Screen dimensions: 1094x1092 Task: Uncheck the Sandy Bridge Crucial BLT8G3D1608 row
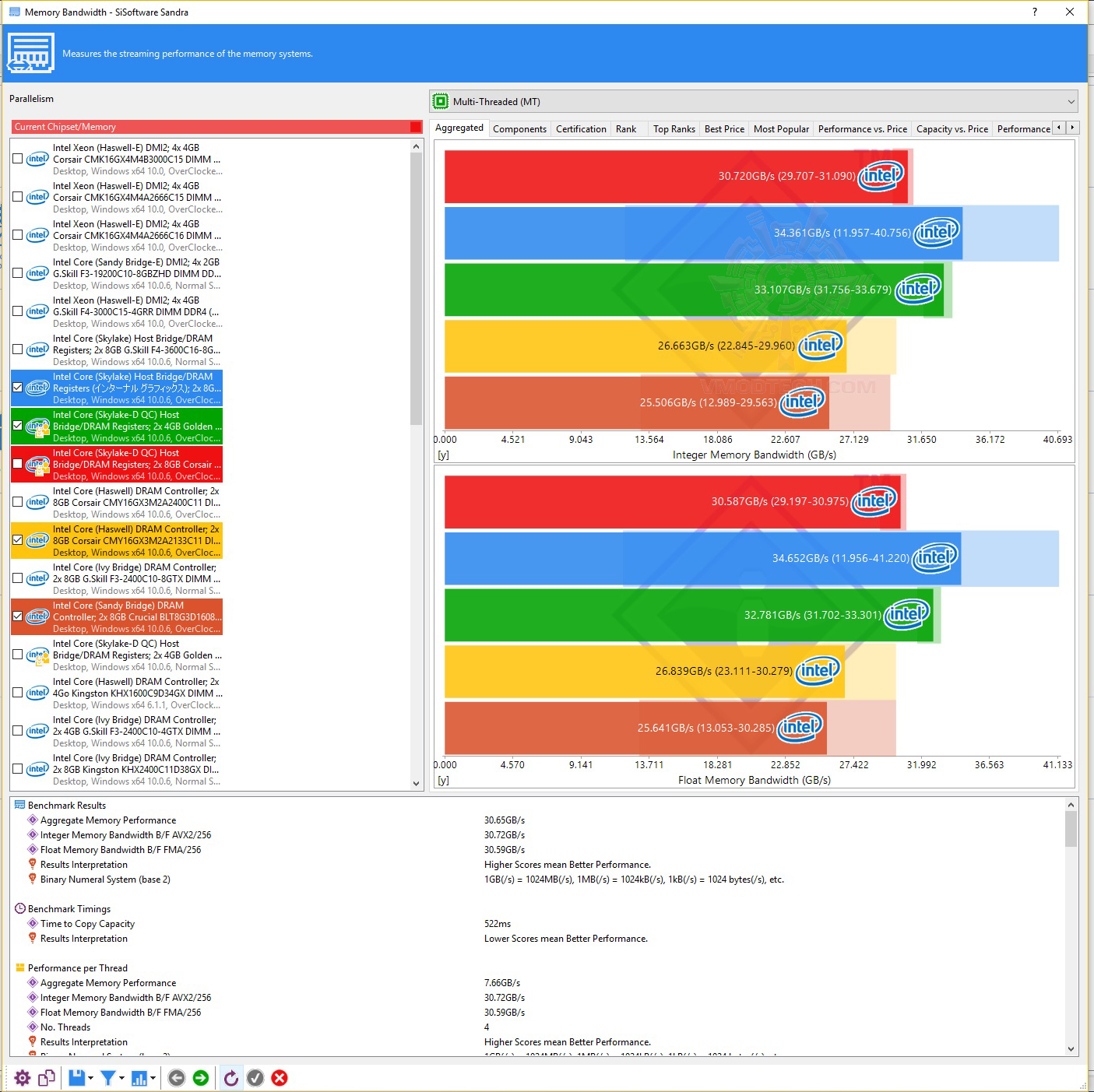pos(18,616)
